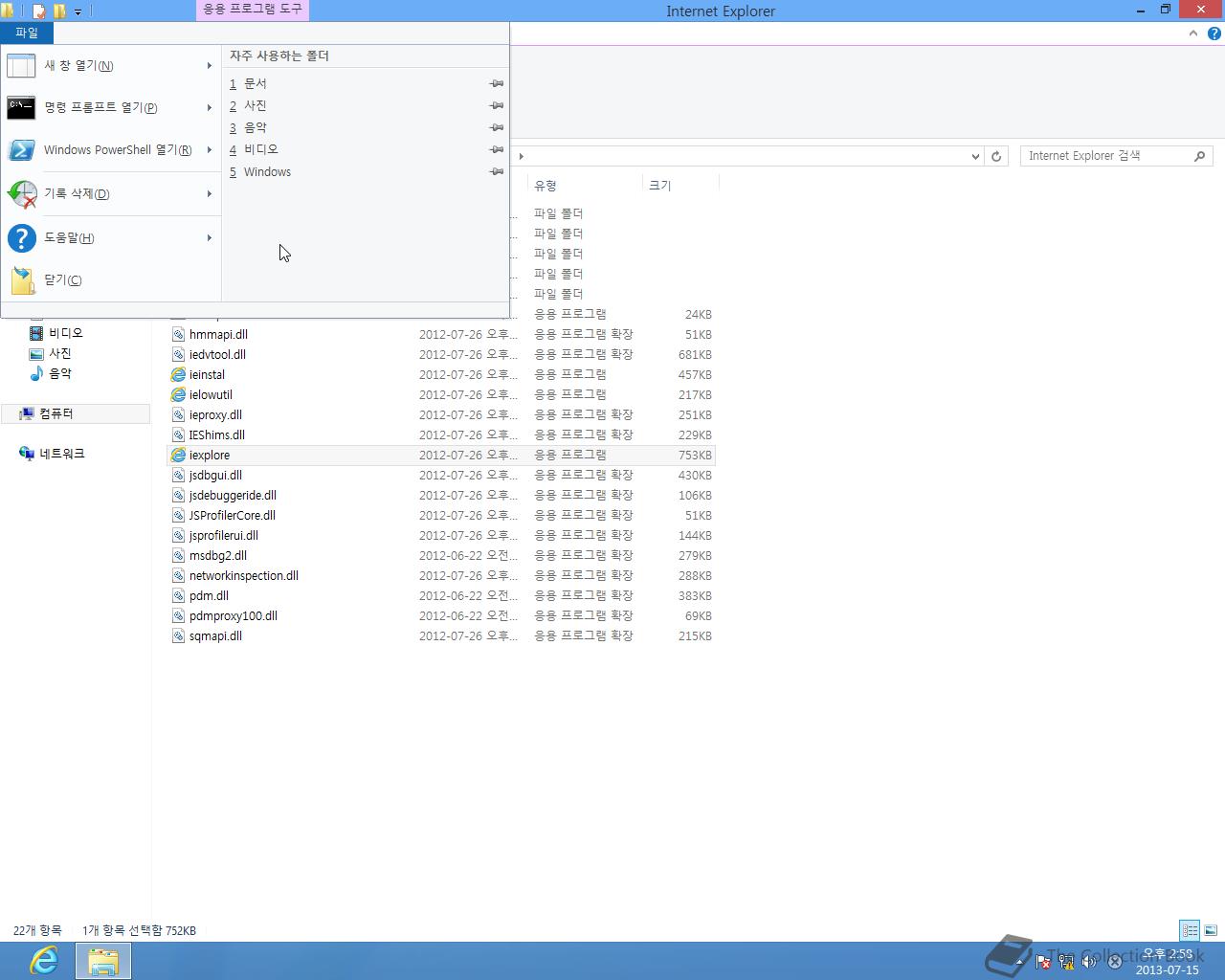The image size is (1225, 980).
Task: Open frequent folder 1 문서
Action: [x=366, y=84]
